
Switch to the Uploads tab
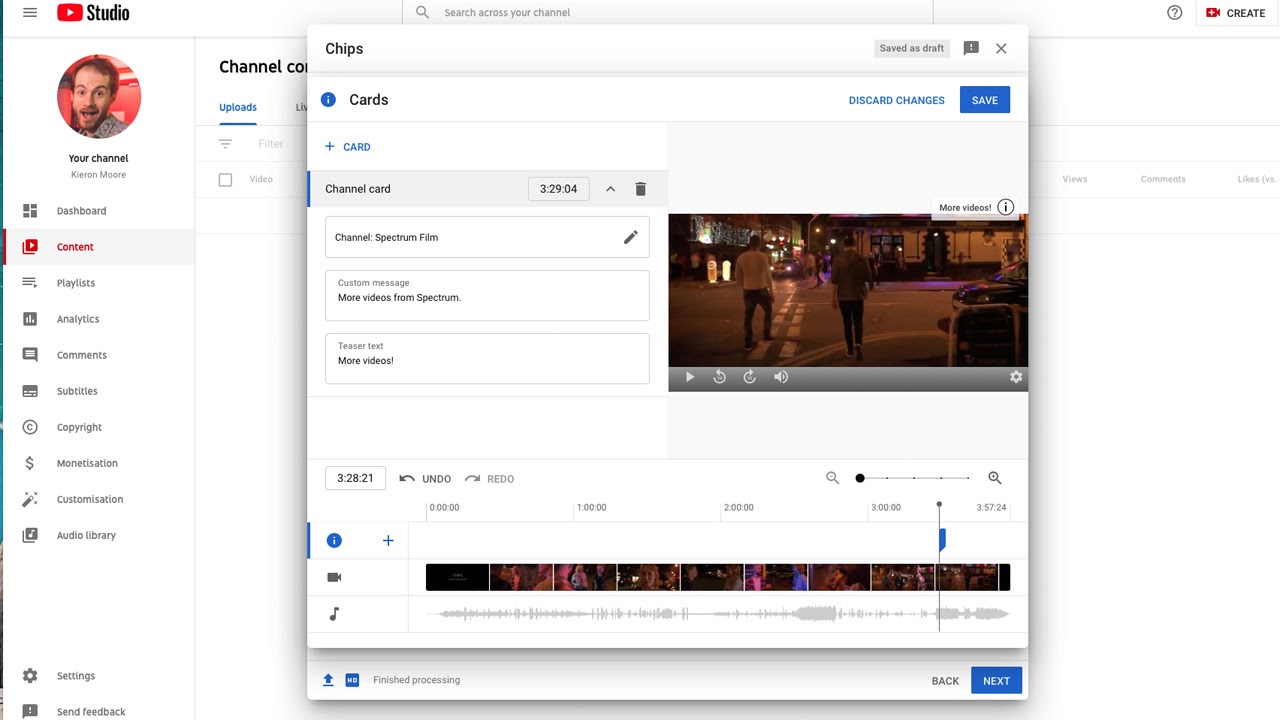[238, 107]
